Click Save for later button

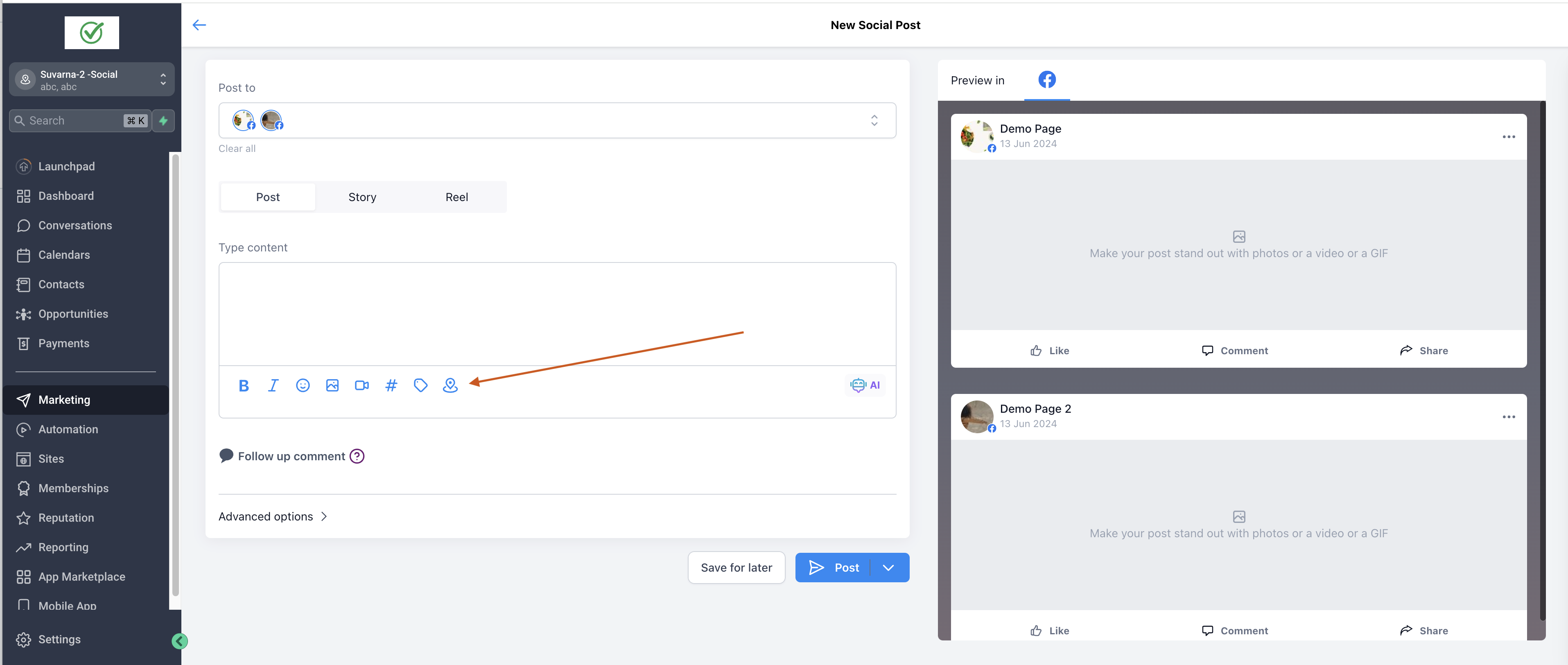736,568
